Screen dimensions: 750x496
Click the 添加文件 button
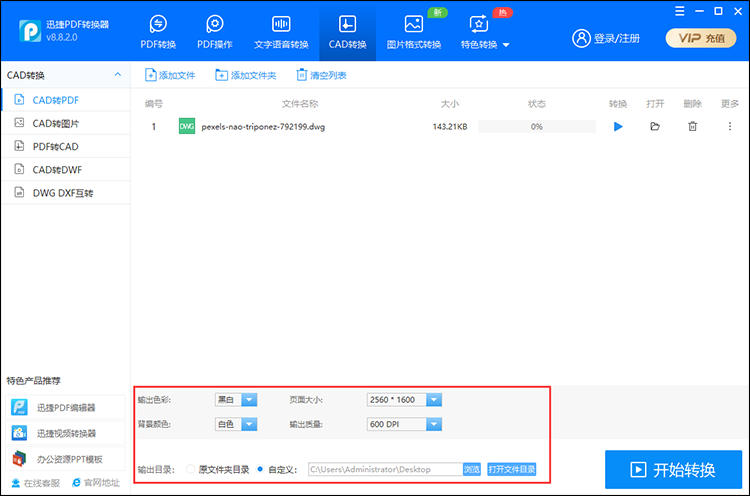(x=170, y=75)
